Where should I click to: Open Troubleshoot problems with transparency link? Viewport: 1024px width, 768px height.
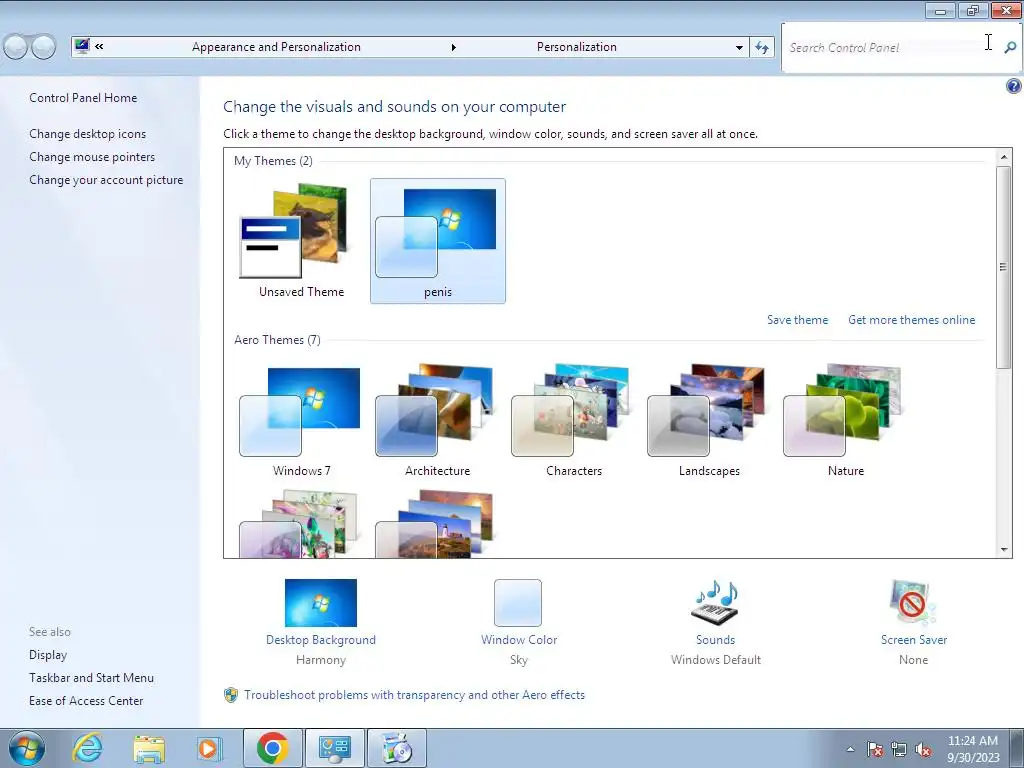414,695
